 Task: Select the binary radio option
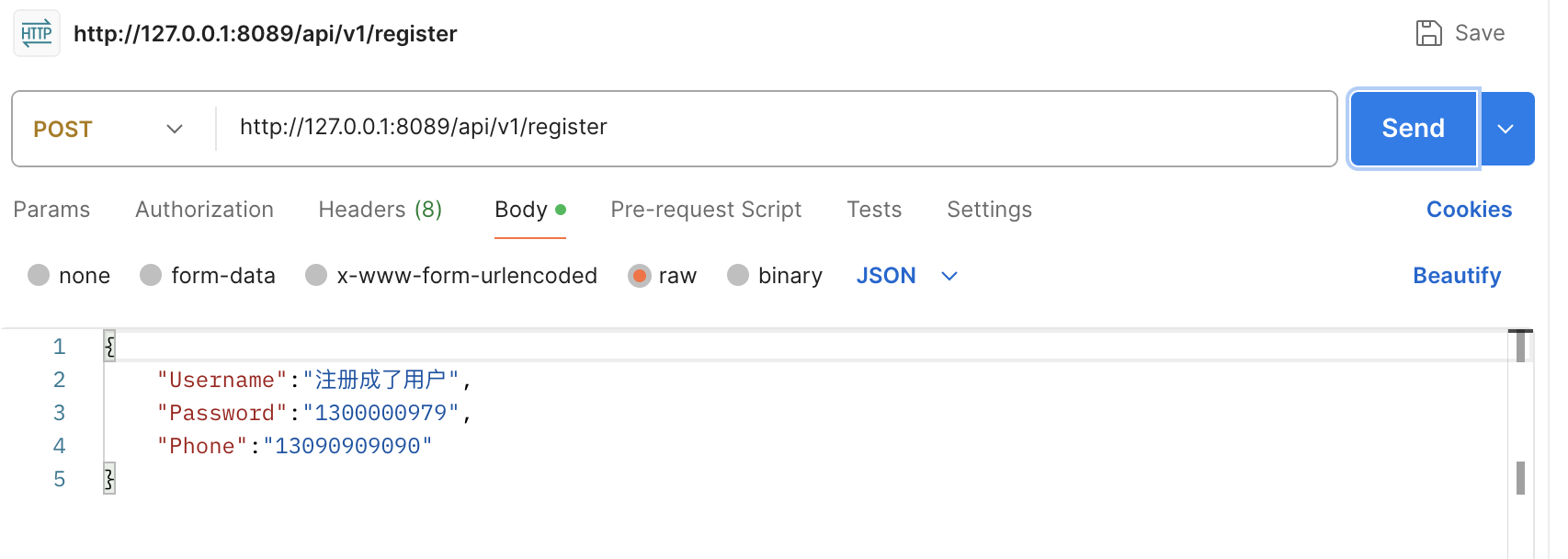738,276
